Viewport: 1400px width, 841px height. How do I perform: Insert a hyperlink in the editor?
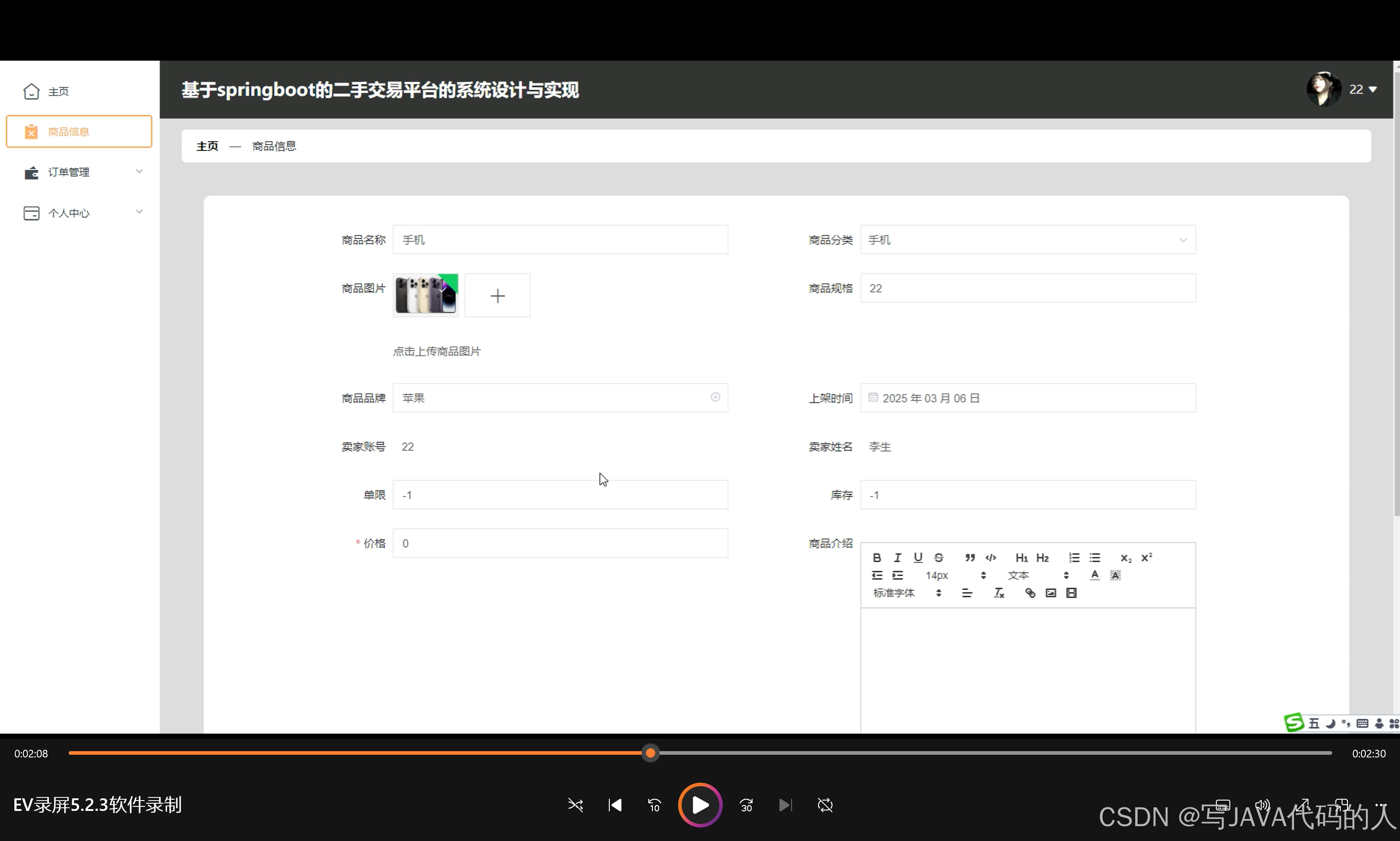[x=1030, y=593]
